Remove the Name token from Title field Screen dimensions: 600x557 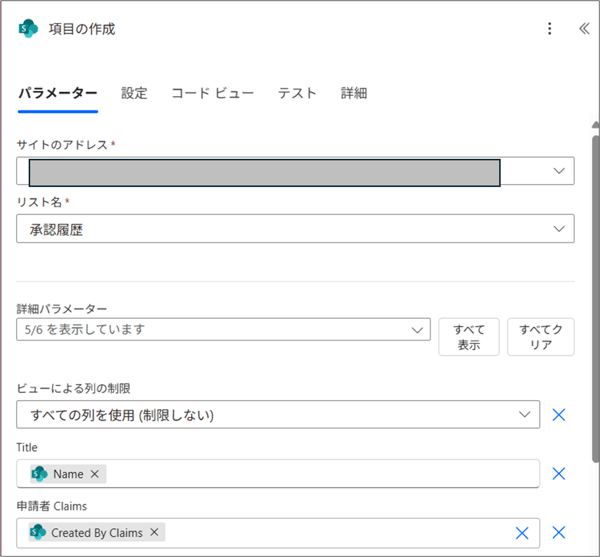click(95, 474)
